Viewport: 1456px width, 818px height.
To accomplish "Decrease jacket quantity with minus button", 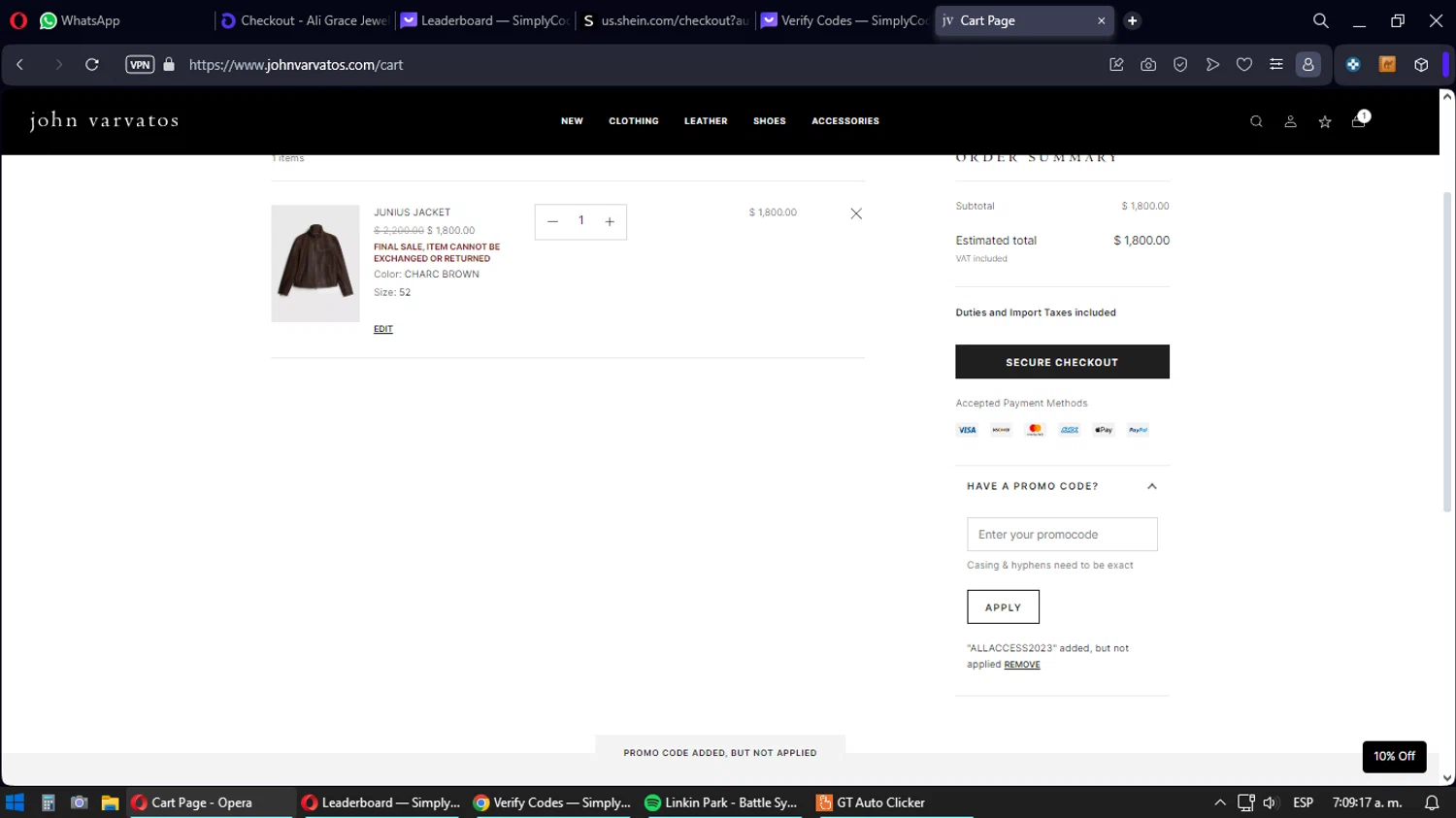I will (552, 222).
